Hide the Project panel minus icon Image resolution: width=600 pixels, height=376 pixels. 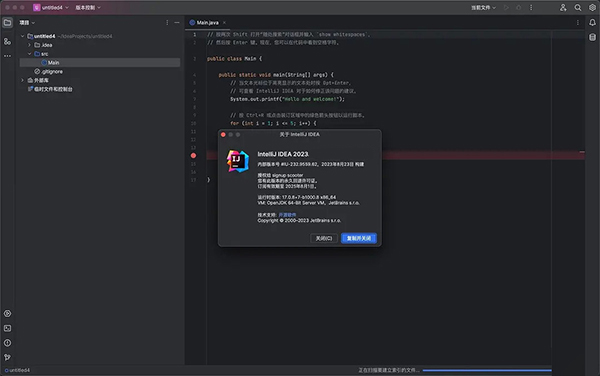point(177,23)
